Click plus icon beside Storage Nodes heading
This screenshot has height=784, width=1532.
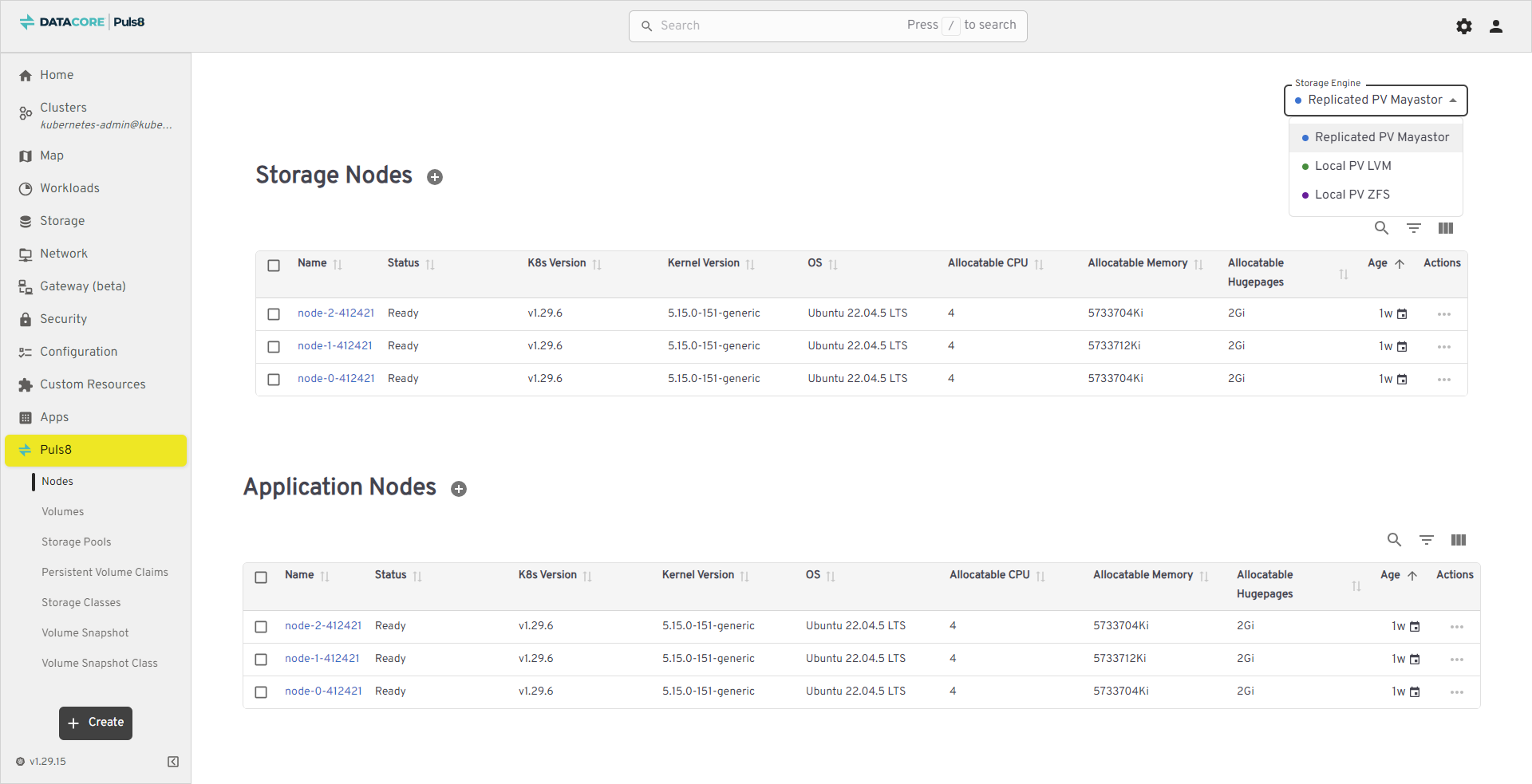click(x=435, y=177)
